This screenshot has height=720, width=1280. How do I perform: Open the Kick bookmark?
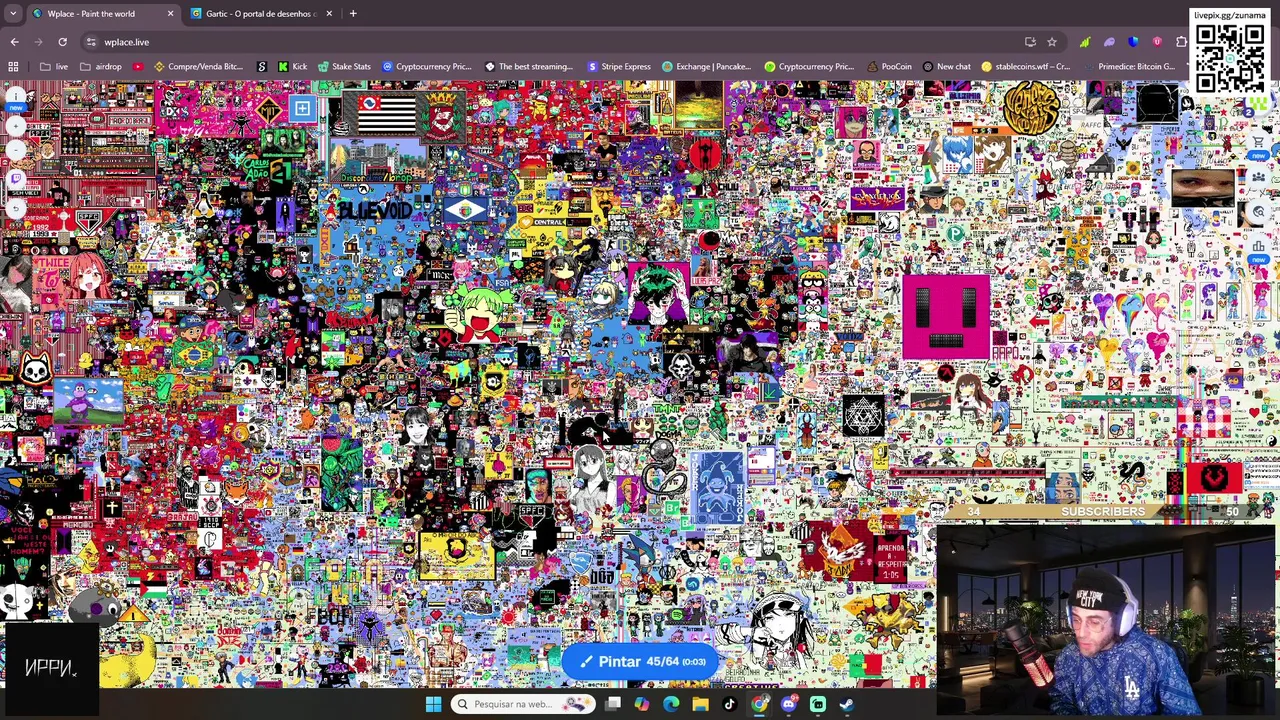[293, 67]
